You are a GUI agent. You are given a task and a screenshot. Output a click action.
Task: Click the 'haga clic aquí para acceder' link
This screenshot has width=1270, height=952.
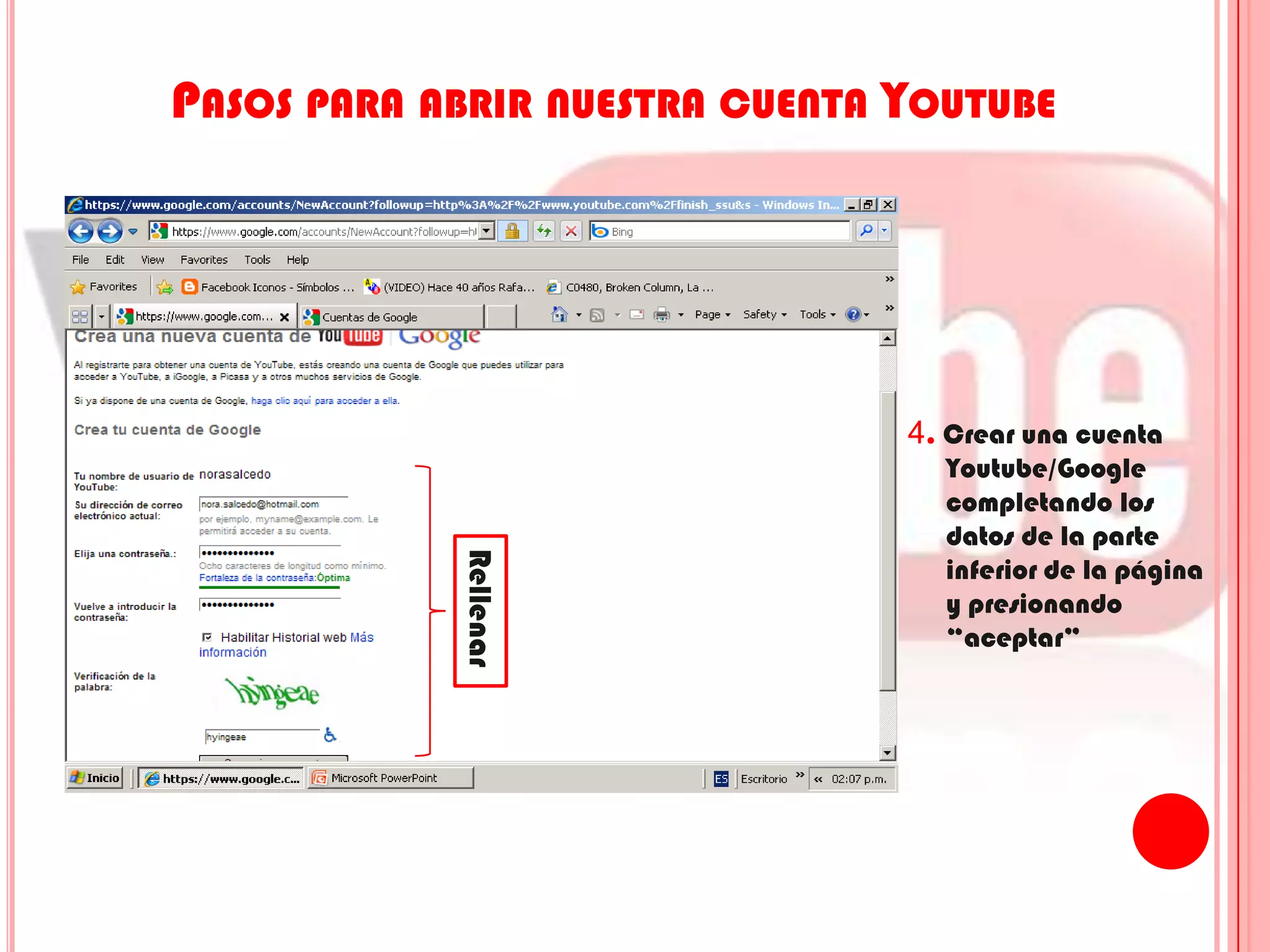pos(325,401)
